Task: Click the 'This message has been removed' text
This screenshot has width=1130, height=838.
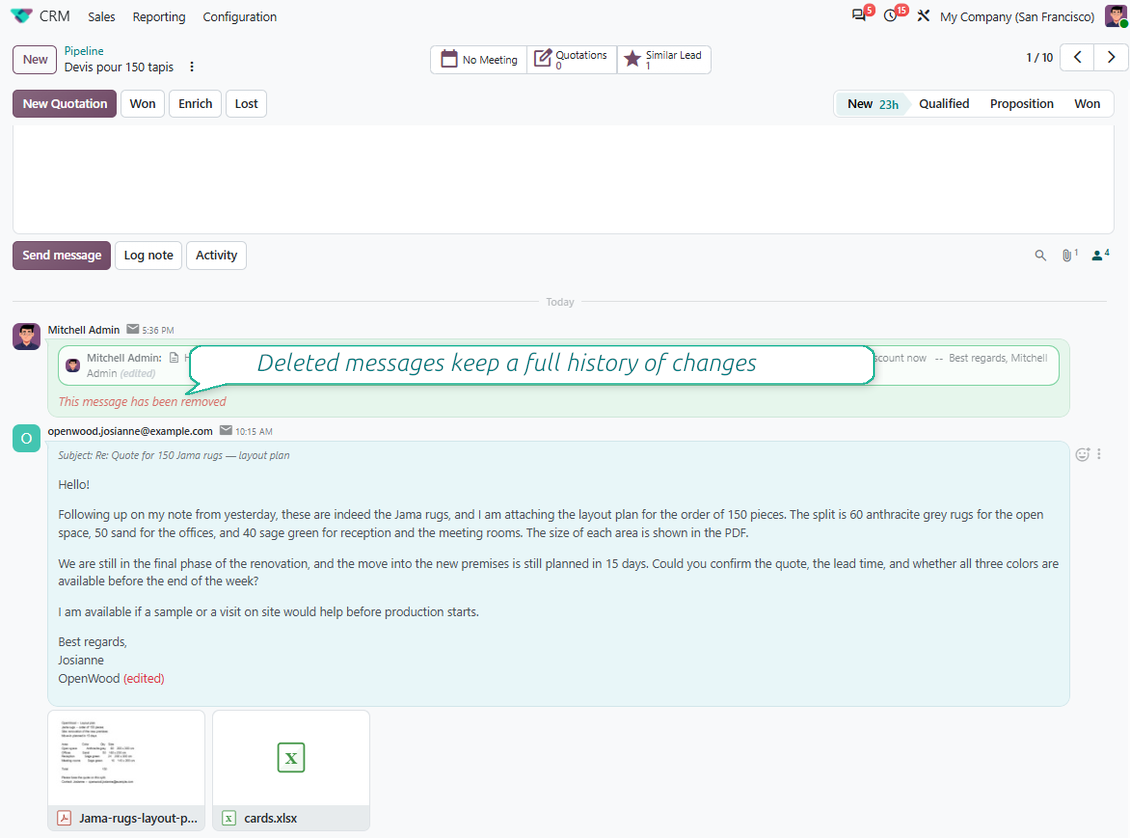Action: pos(142,401)
